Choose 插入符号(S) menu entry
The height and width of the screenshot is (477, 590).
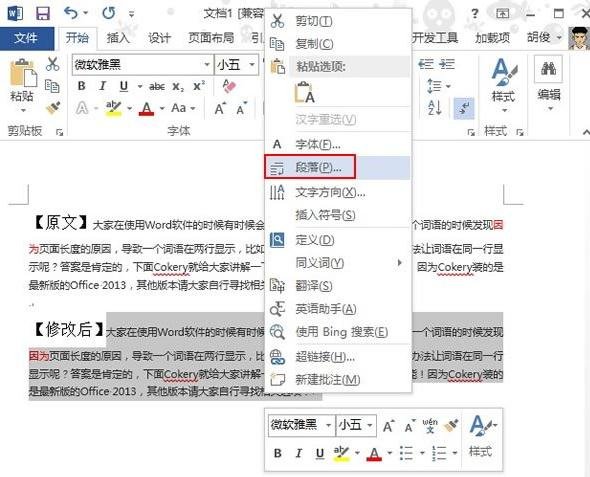coord(339,215)
